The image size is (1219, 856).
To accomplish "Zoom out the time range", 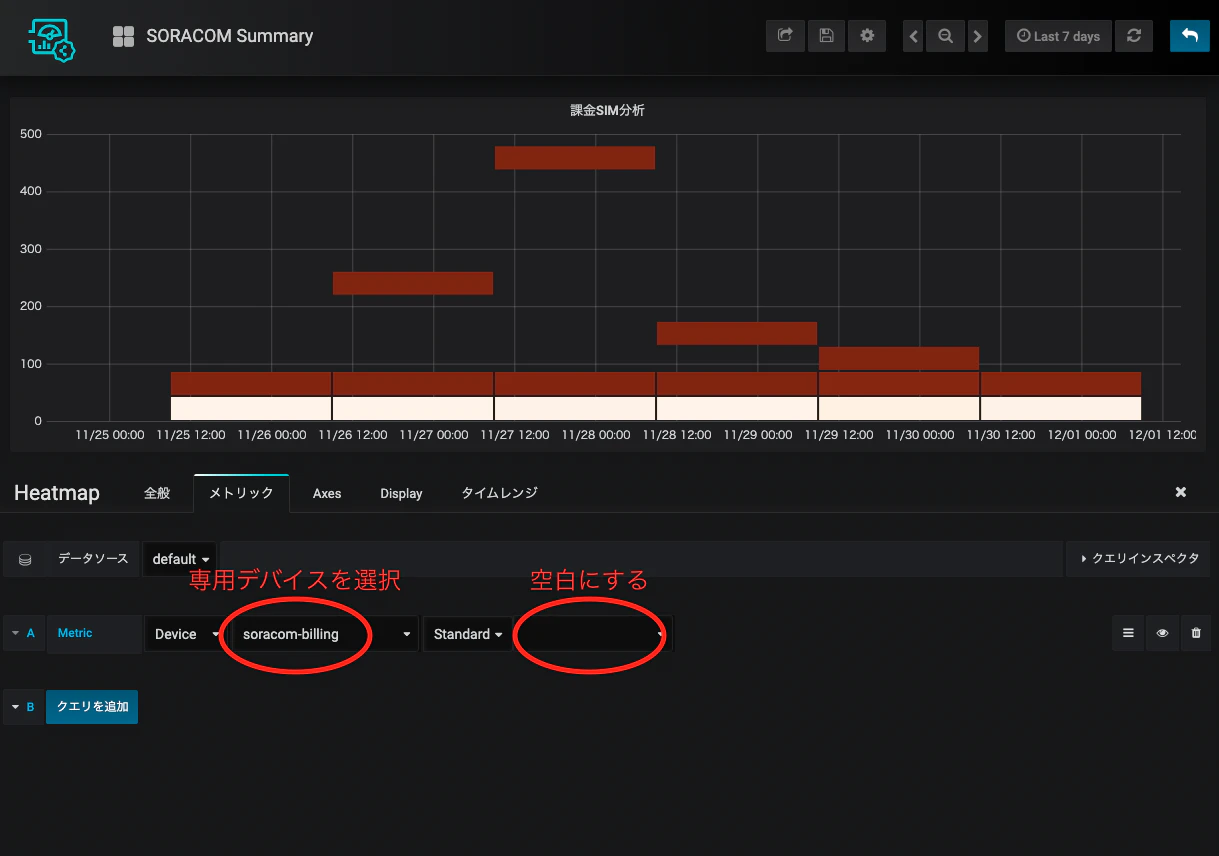I will pyautogui.click(x=945, y=36).
